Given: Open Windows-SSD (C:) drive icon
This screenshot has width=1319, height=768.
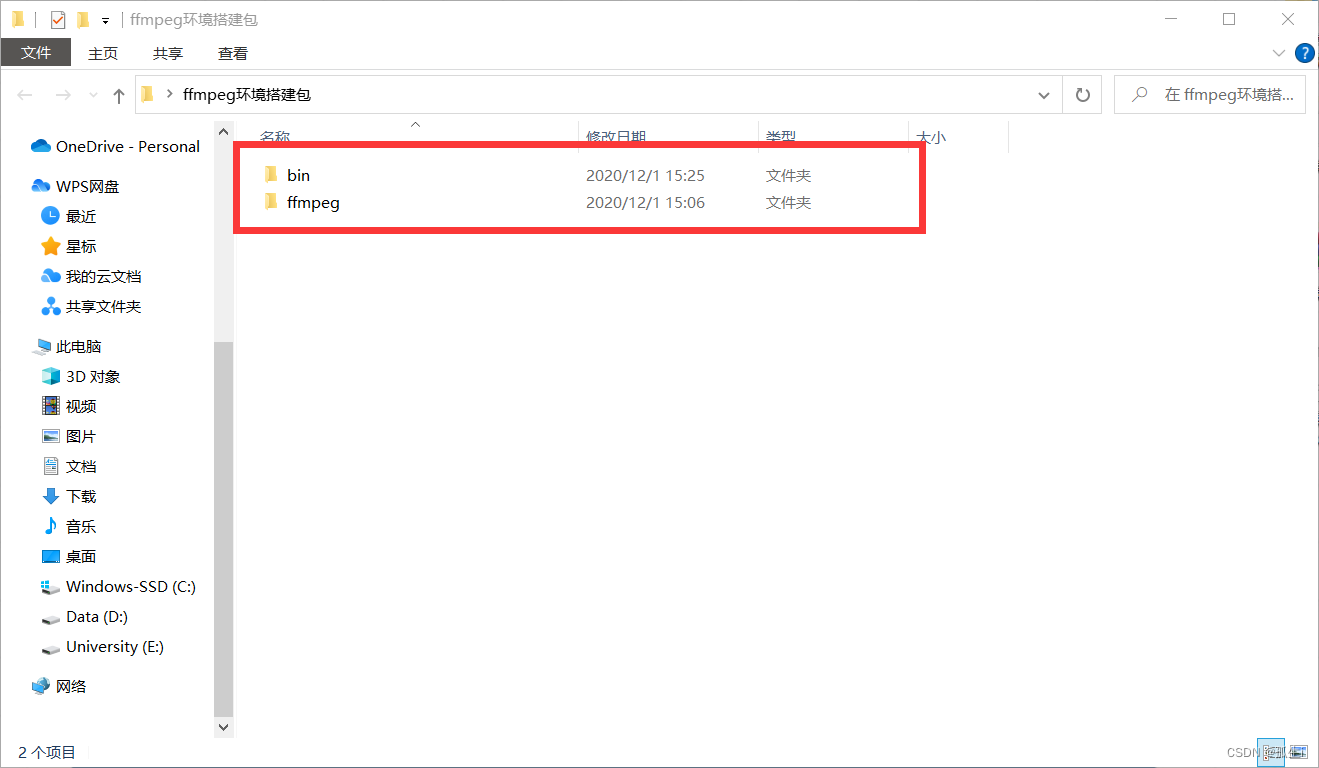Looking at the screenshot, I should 51,587.
